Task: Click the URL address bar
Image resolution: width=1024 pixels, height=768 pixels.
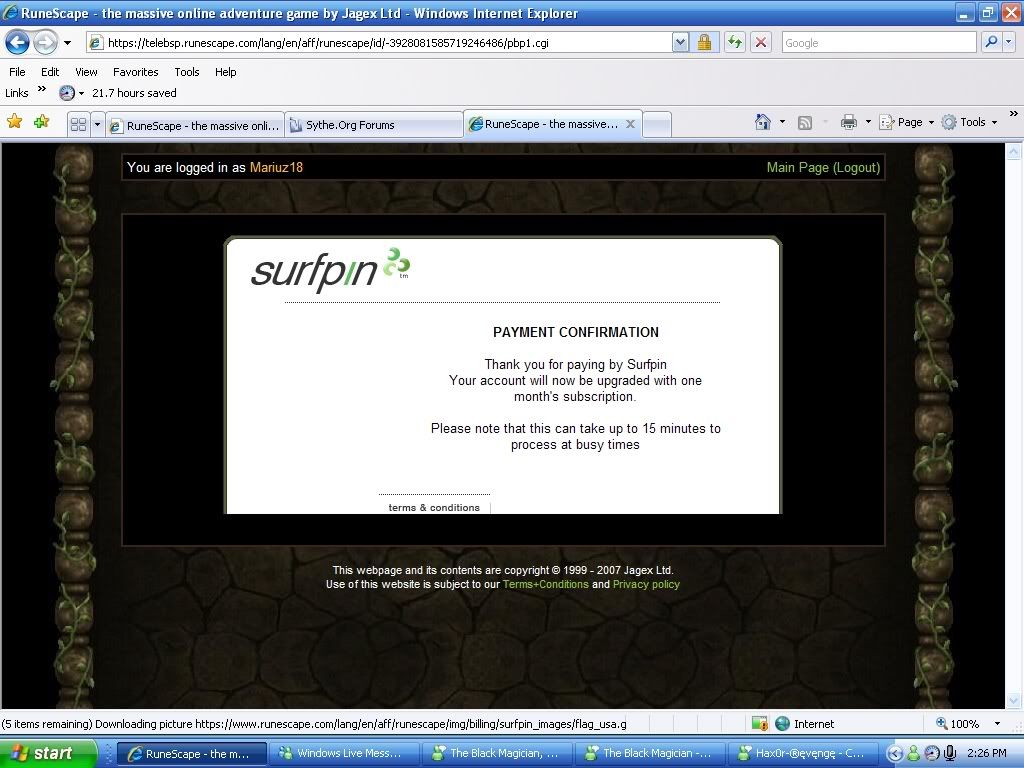Action: point(379,43)
